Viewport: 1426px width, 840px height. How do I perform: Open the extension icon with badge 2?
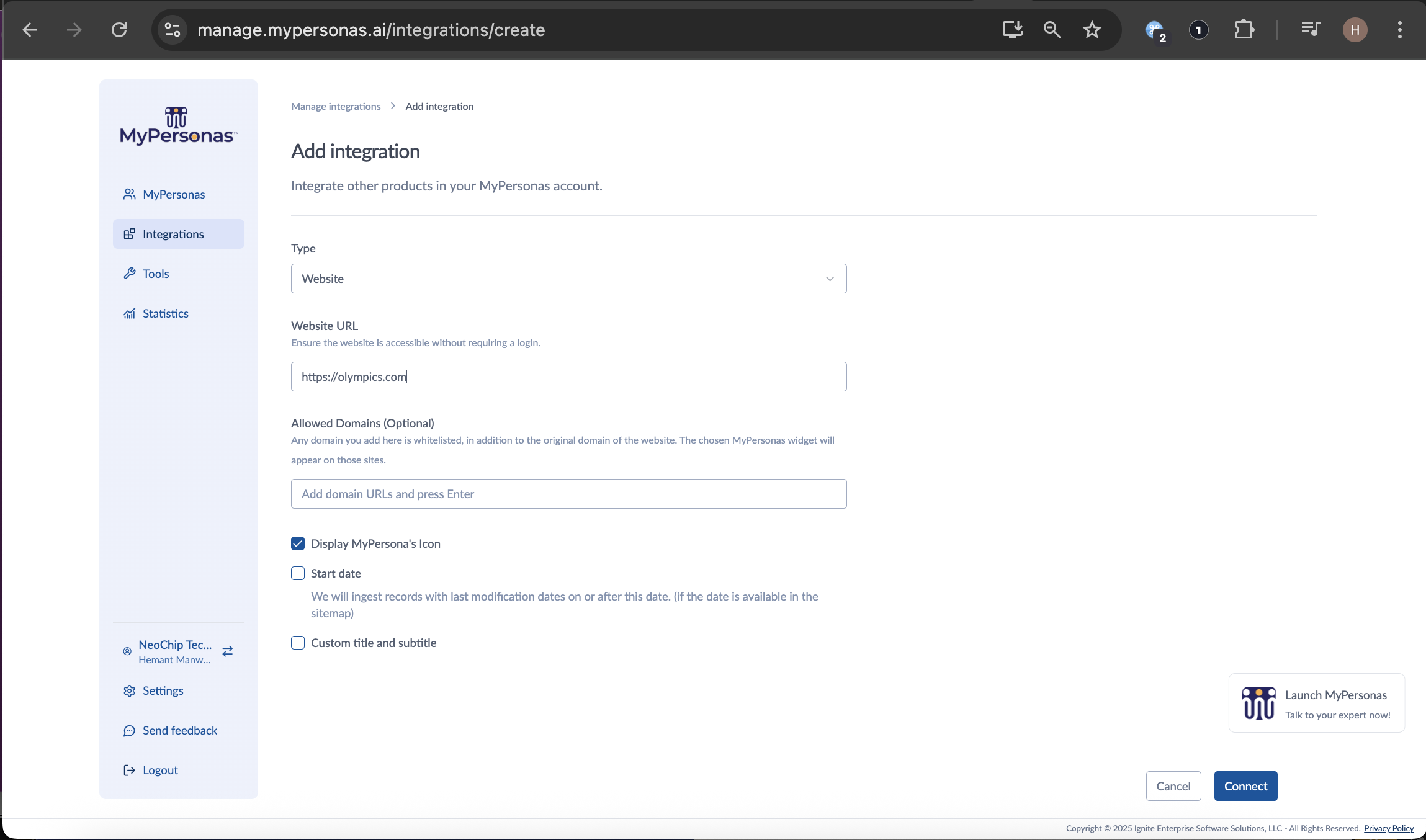coord(1155,31)
